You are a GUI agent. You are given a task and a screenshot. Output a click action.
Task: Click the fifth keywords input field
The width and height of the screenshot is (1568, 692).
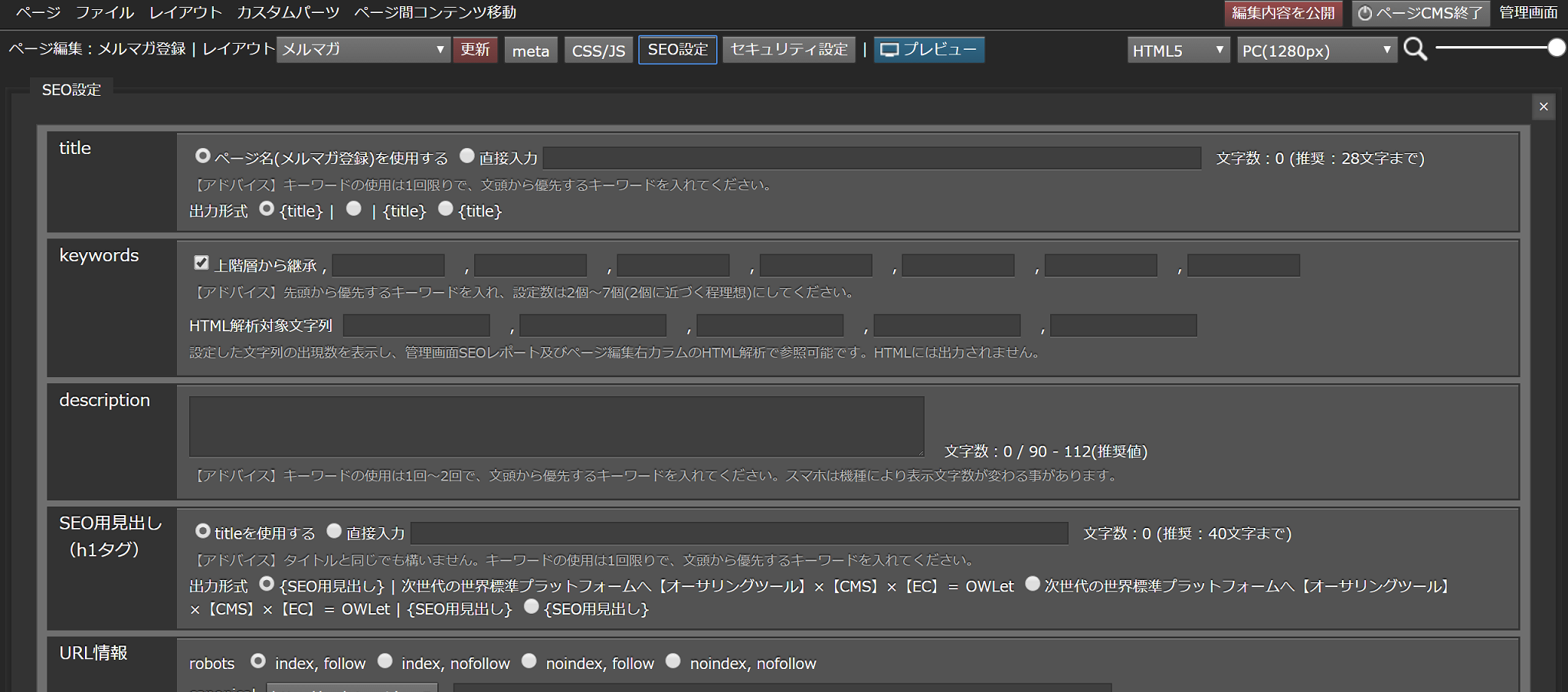[x=958, y=265]
